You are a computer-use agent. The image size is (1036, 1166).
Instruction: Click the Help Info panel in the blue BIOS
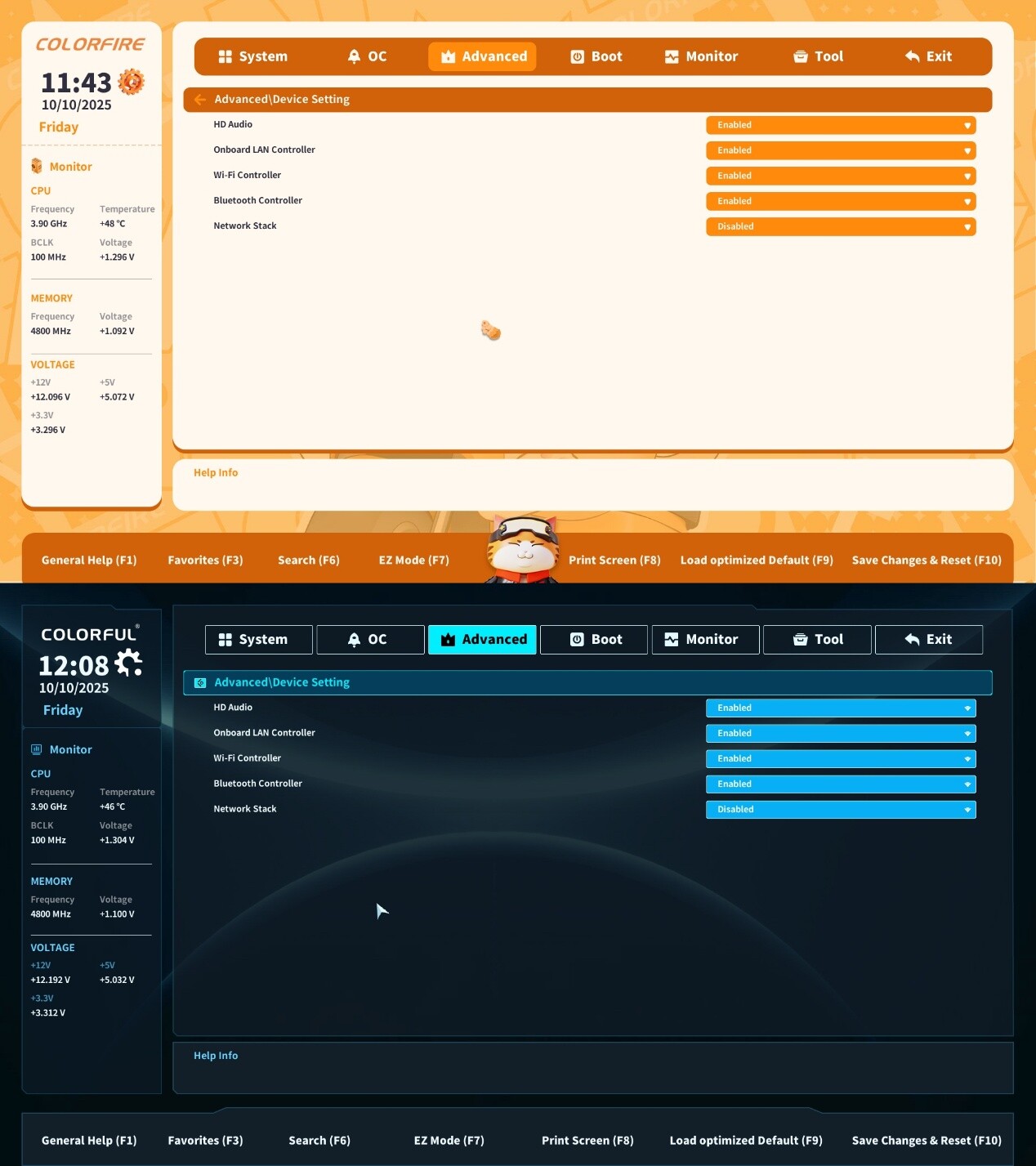(592, 1067)
